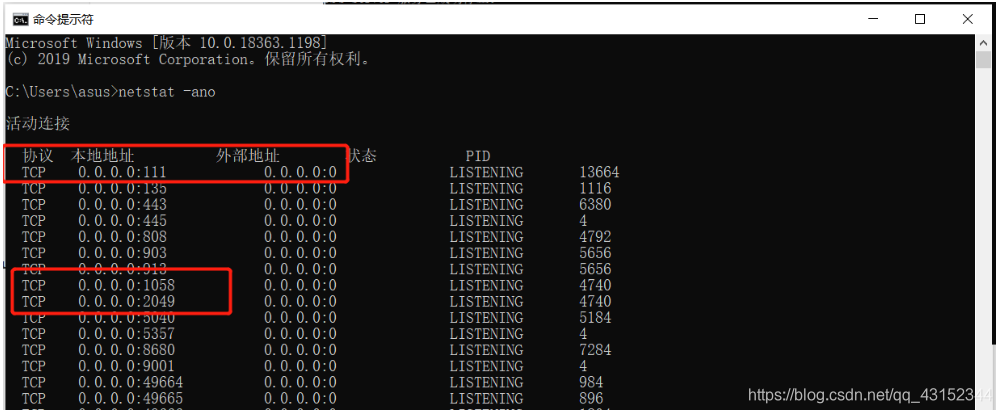Click the 本地地址 column header

(102, 156)
